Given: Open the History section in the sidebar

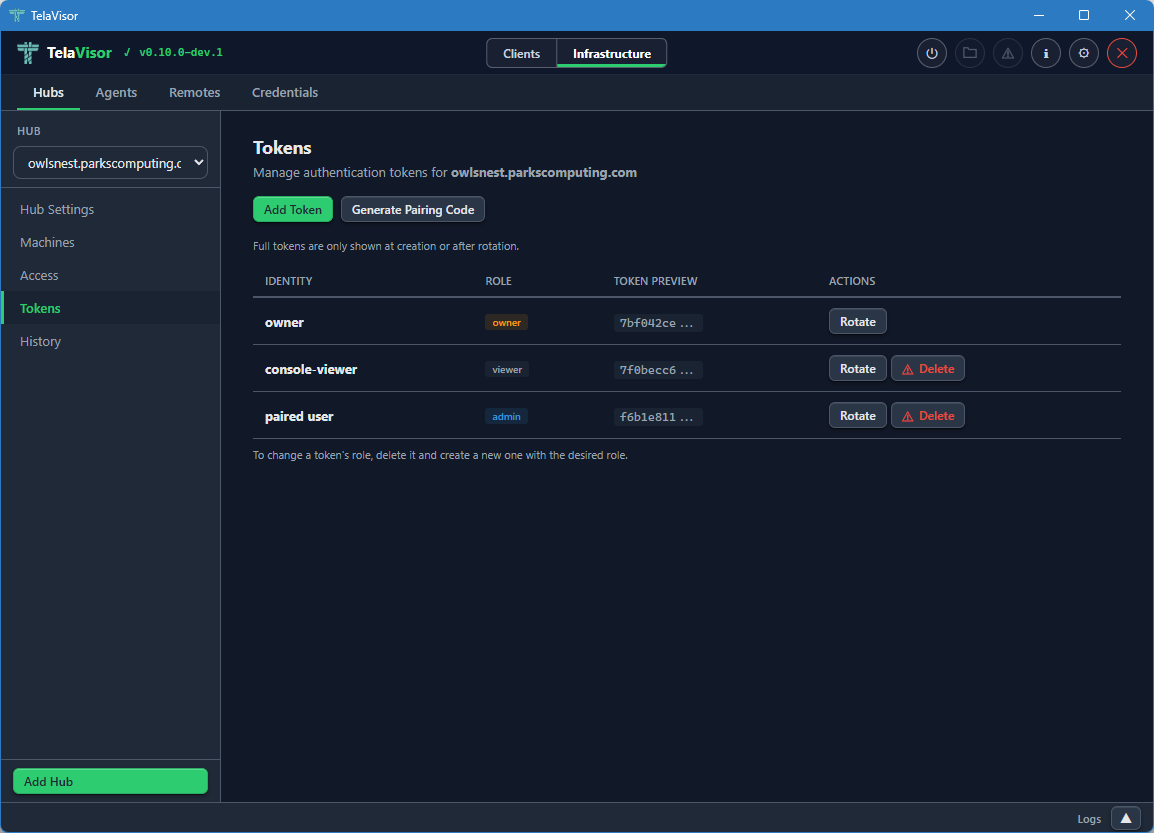Looking at the screenshot, I should tap(40, 341).
